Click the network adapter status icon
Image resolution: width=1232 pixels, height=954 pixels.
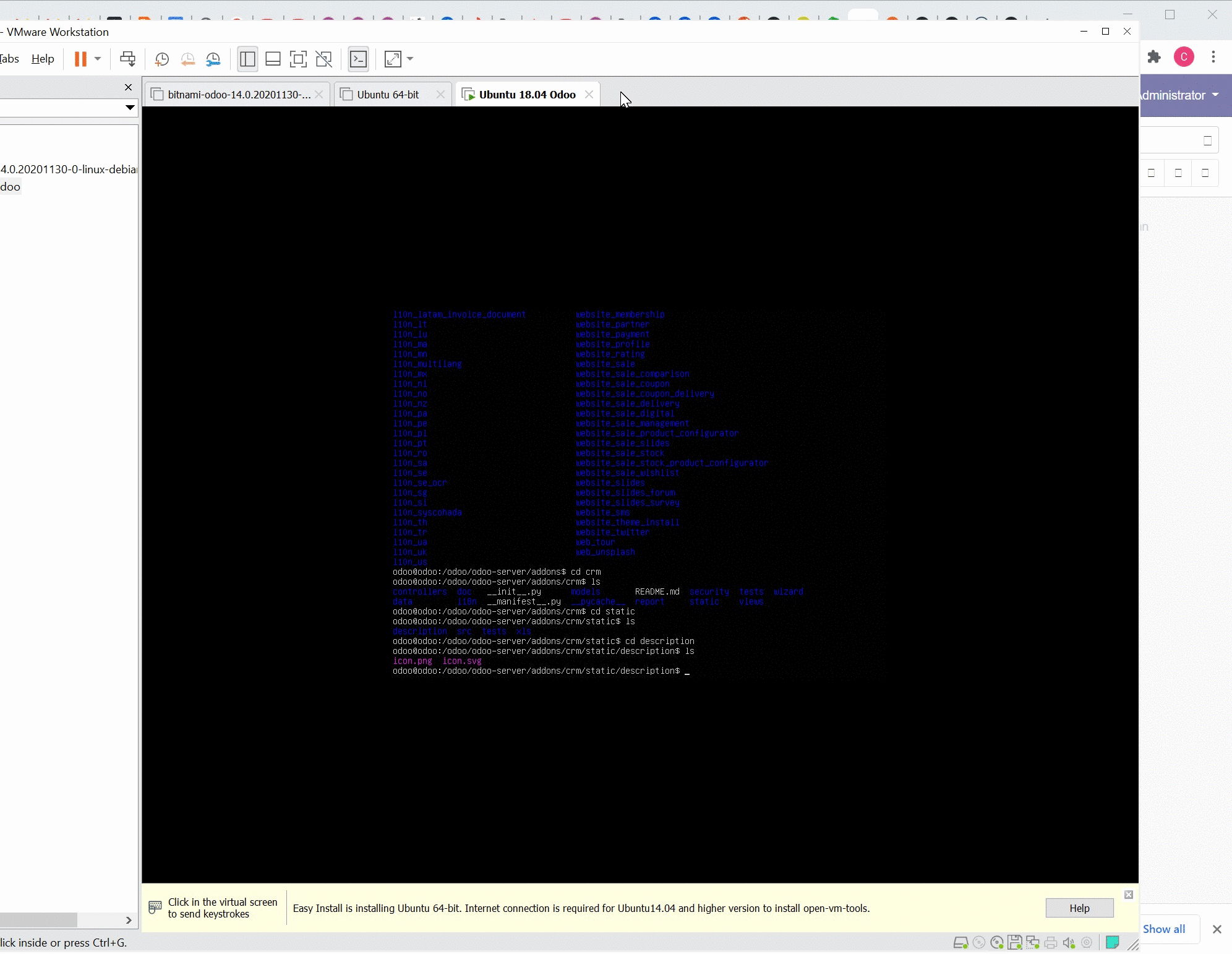1032,943
